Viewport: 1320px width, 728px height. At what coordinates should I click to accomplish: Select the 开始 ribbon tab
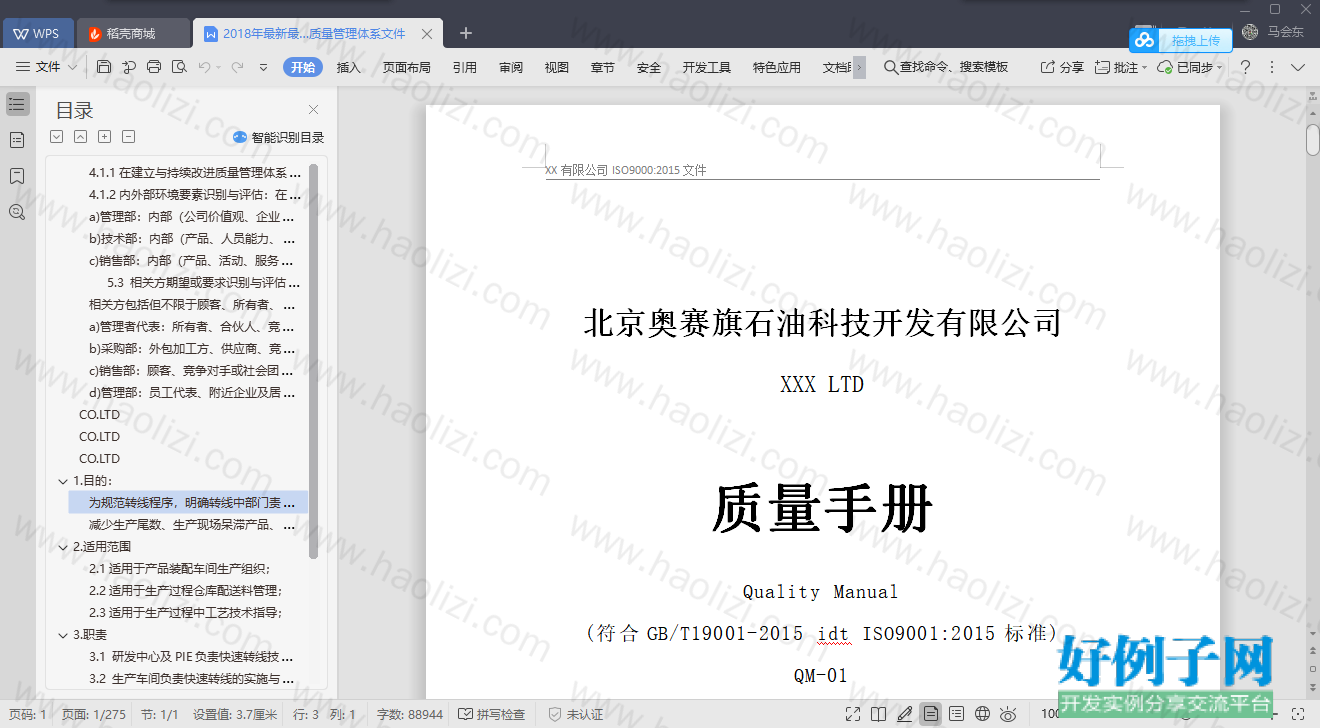click(x=302, y=67)
